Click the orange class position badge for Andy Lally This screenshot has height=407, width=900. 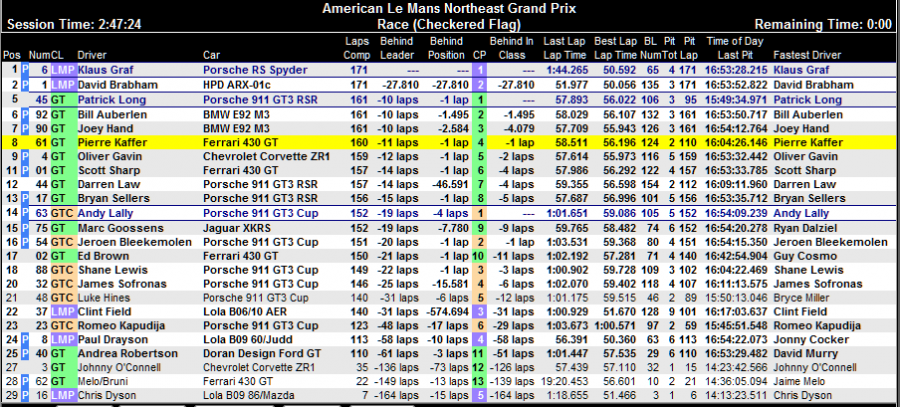480,214
